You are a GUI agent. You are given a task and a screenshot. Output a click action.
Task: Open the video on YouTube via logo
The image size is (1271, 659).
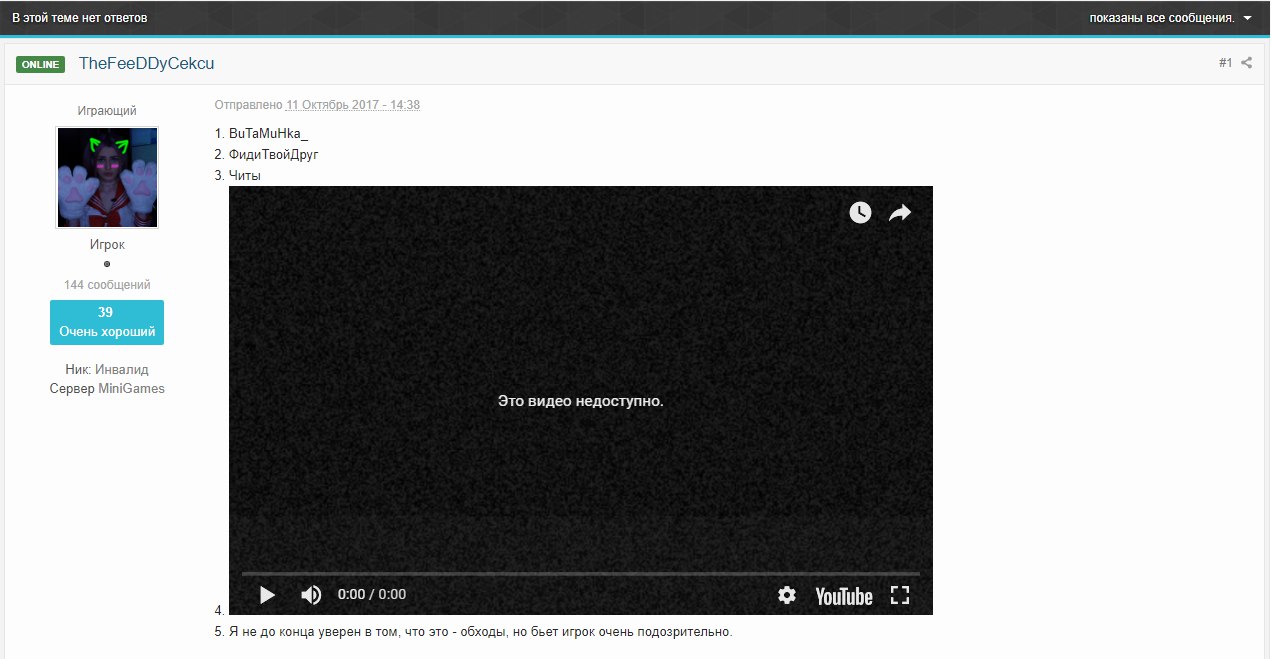[843, 596]
